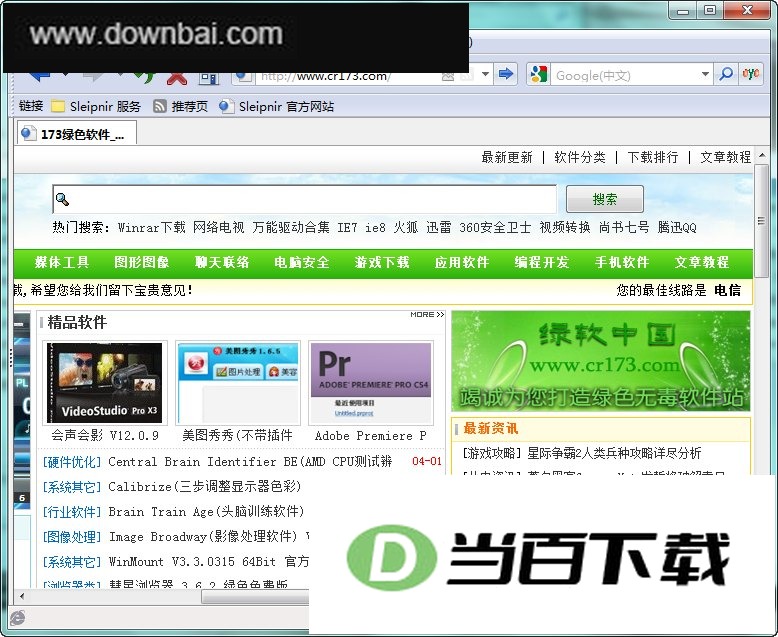This screenshot has height=637, width=778.
Task: Click magnifier icon inside page search box
Action: pos(62,199)
